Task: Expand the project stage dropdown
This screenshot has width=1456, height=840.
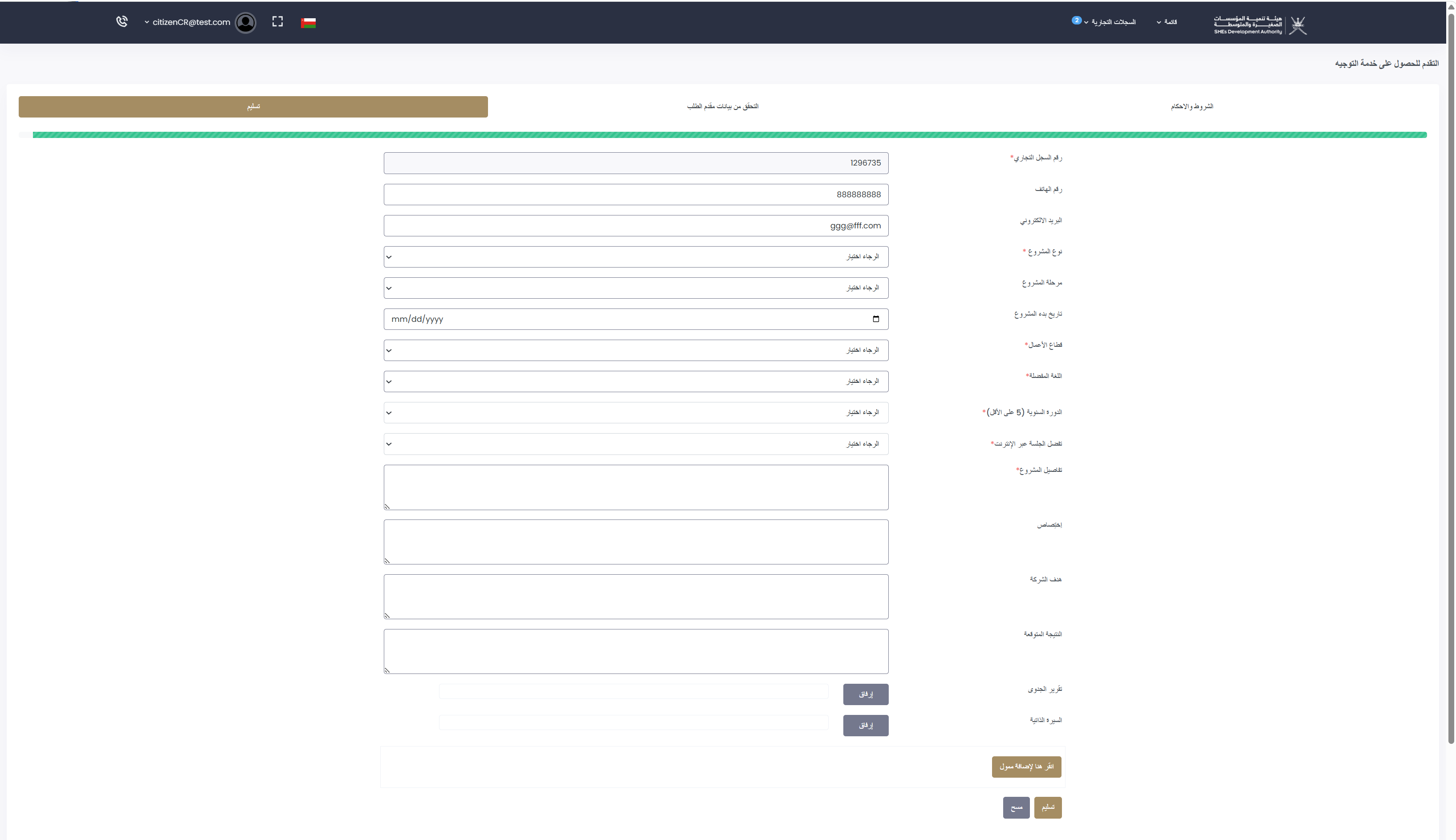Action: coord(635,288)
